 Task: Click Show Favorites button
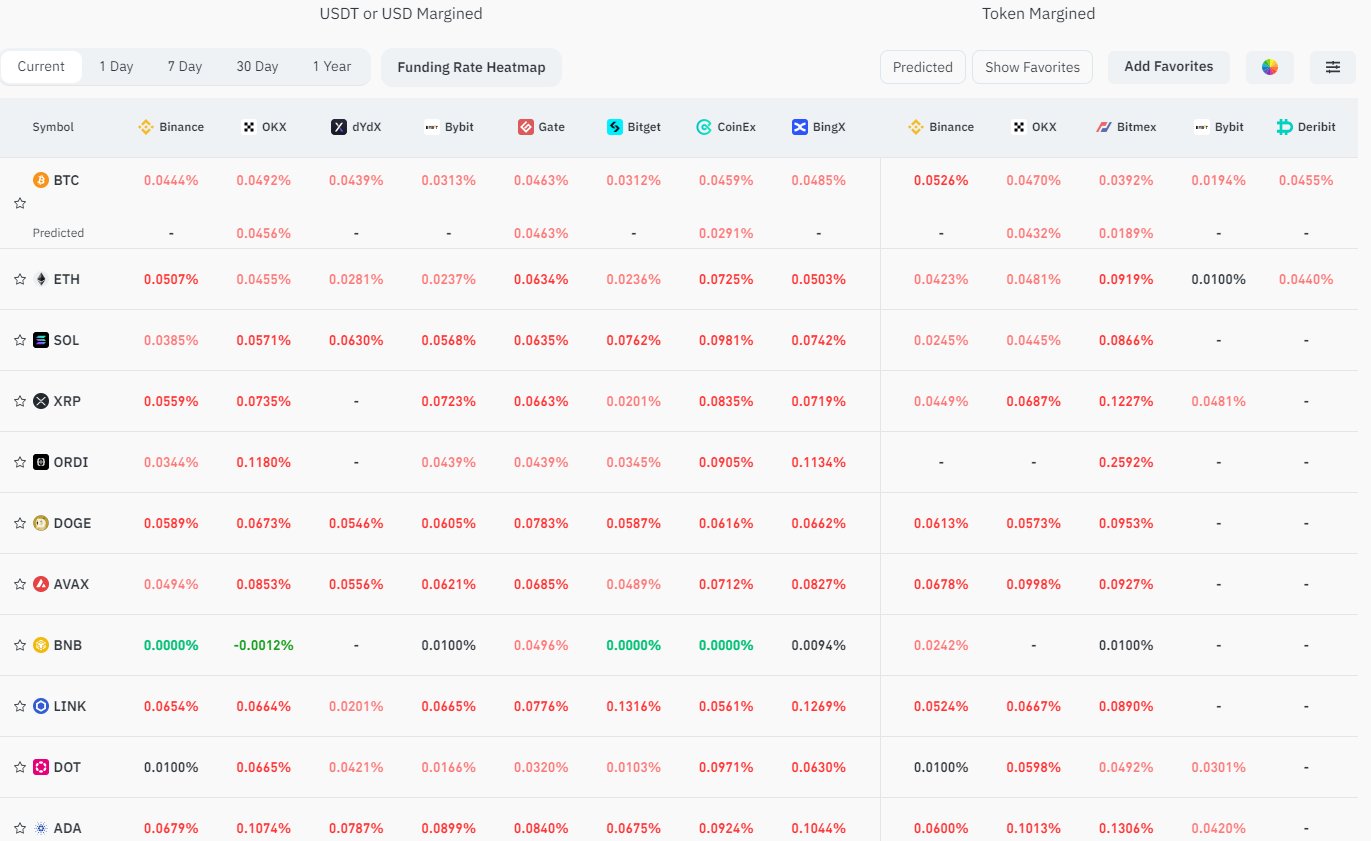click(1032, 67)
